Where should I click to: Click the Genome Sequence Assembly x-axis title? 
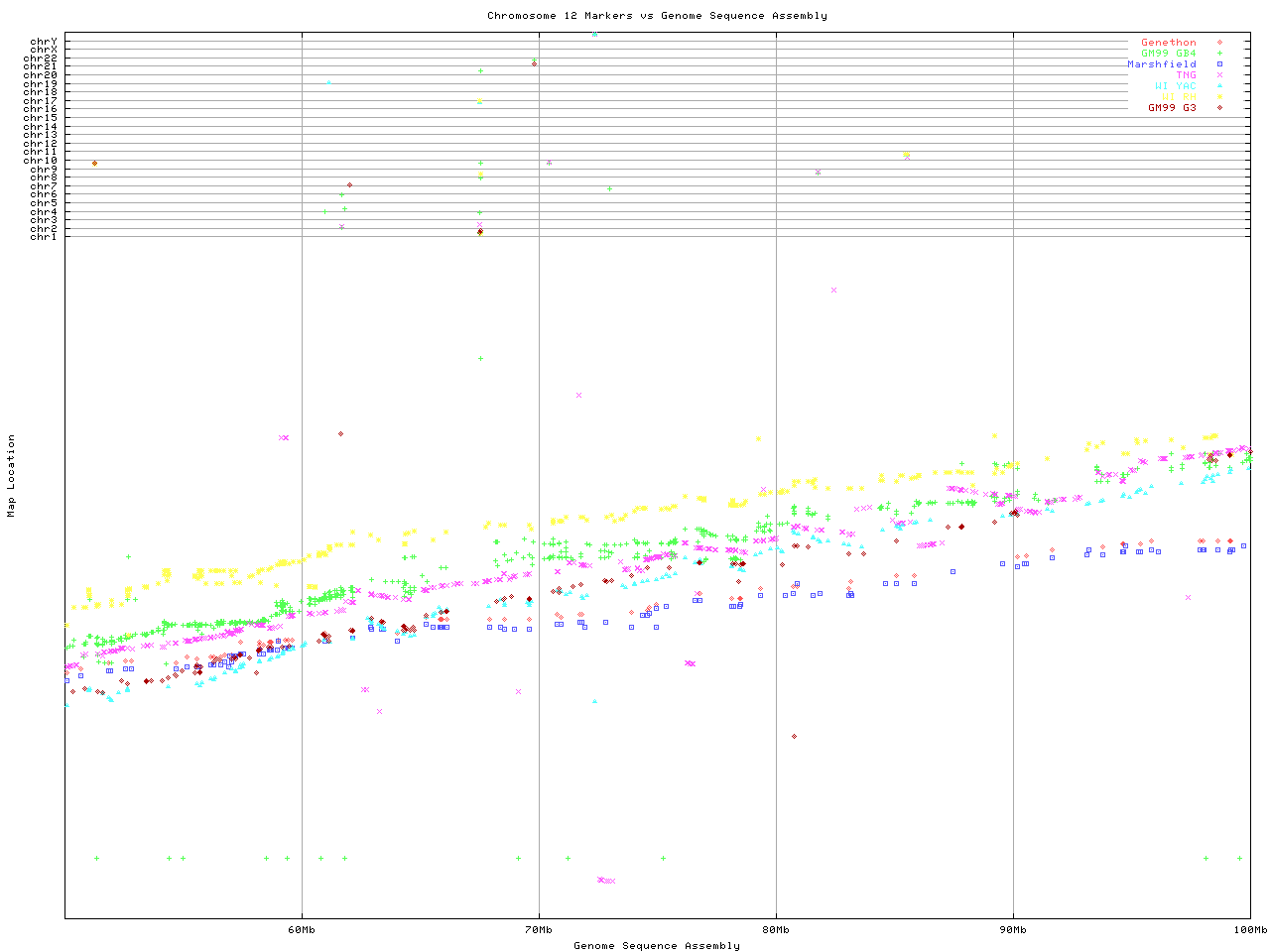point(657,946)
